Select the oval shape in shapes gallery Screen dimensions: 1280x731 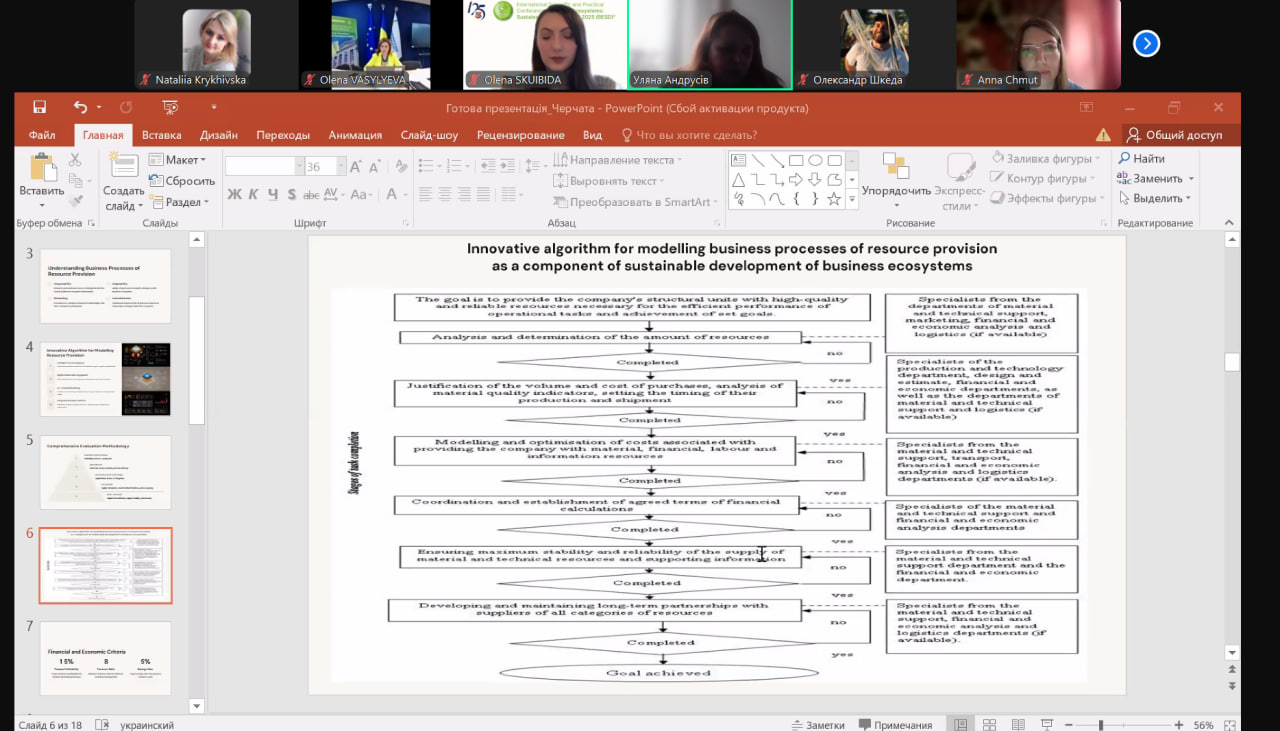click(815, 160)
